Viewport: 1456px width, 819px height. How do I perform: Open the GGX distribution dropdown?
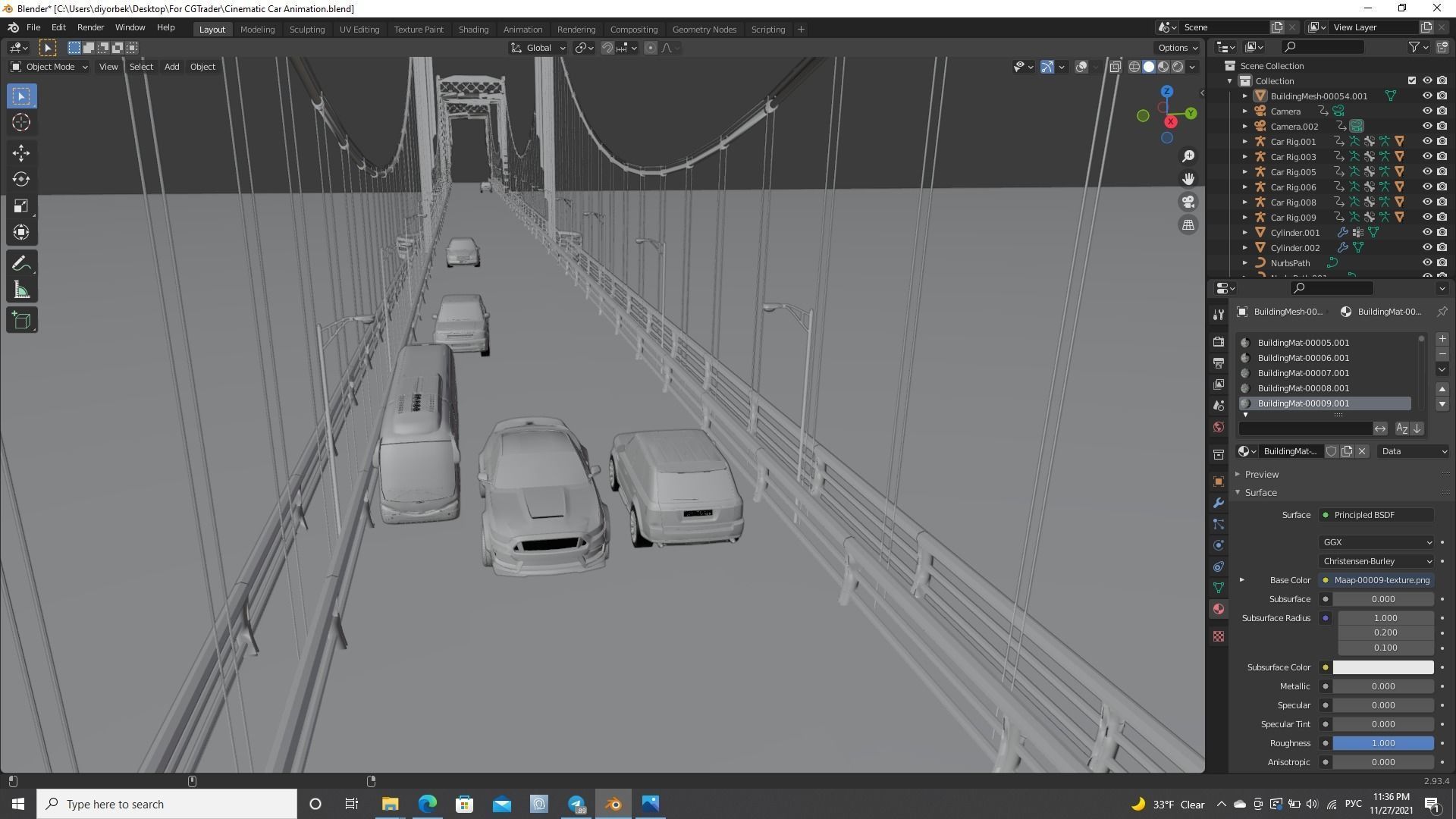[x=1376, y=543]
